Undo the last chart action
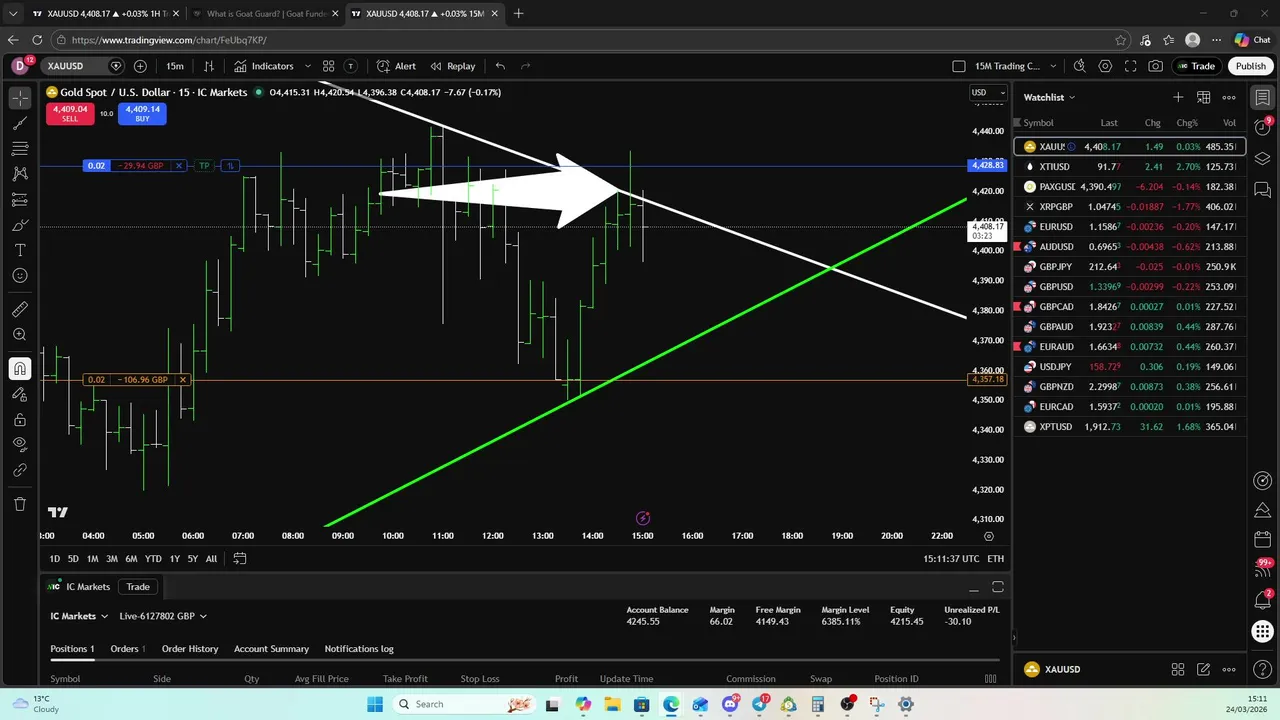The width and height of the screenshot is (1280, 720). click(500, 66)
